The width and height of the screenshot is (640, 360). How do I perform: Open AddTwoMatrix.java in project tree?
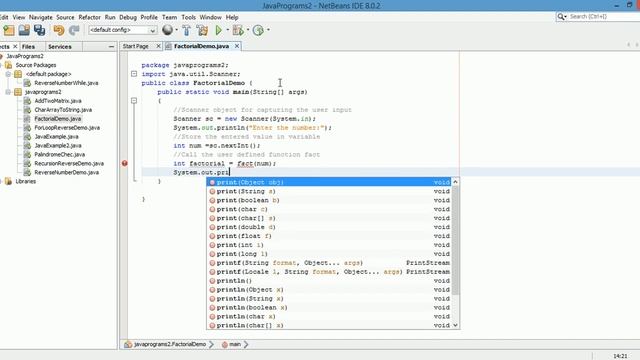click(58, 101)
